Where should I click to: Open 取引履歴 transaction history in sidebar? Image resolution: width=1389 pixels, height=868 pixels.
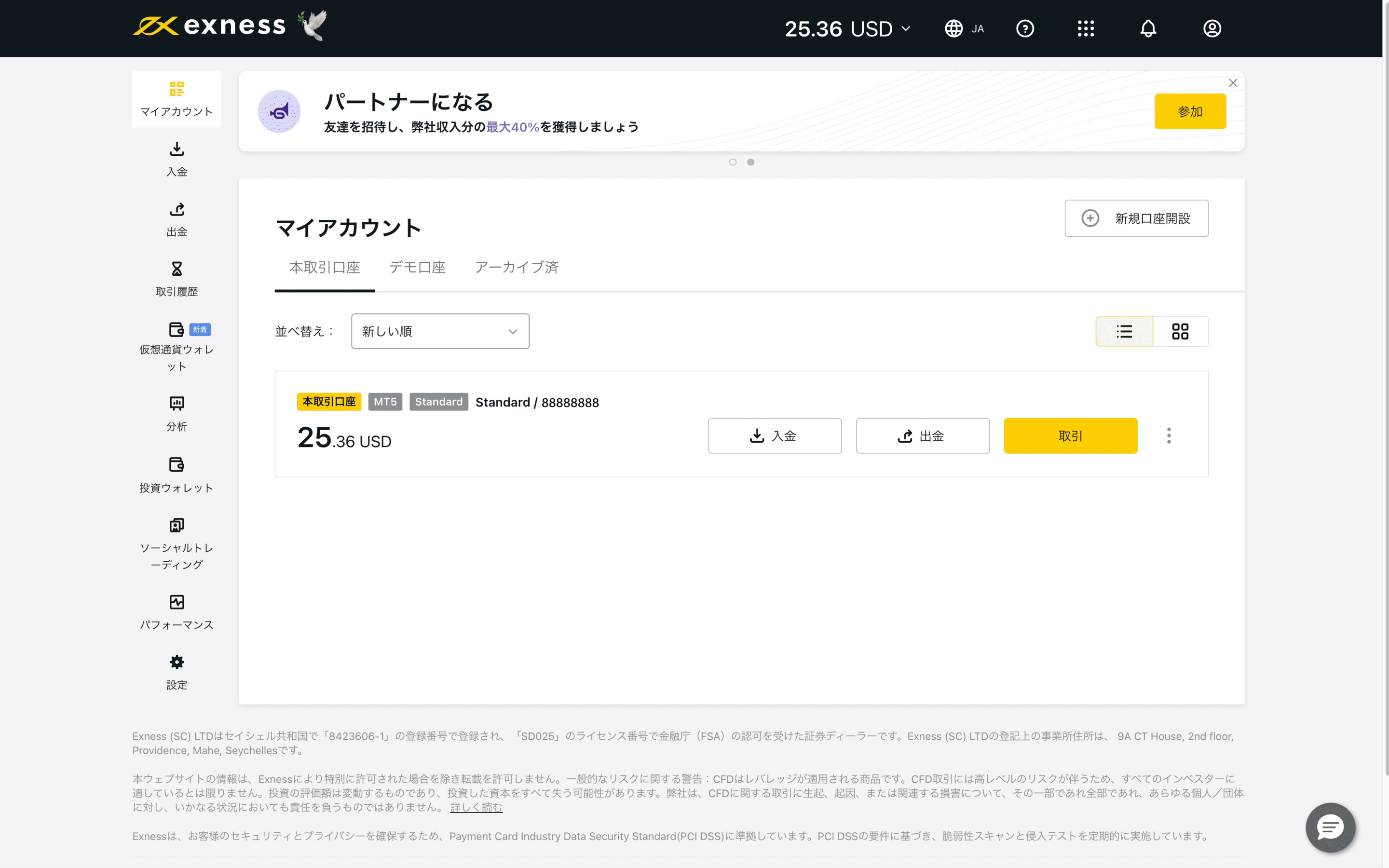click(177, 280)
